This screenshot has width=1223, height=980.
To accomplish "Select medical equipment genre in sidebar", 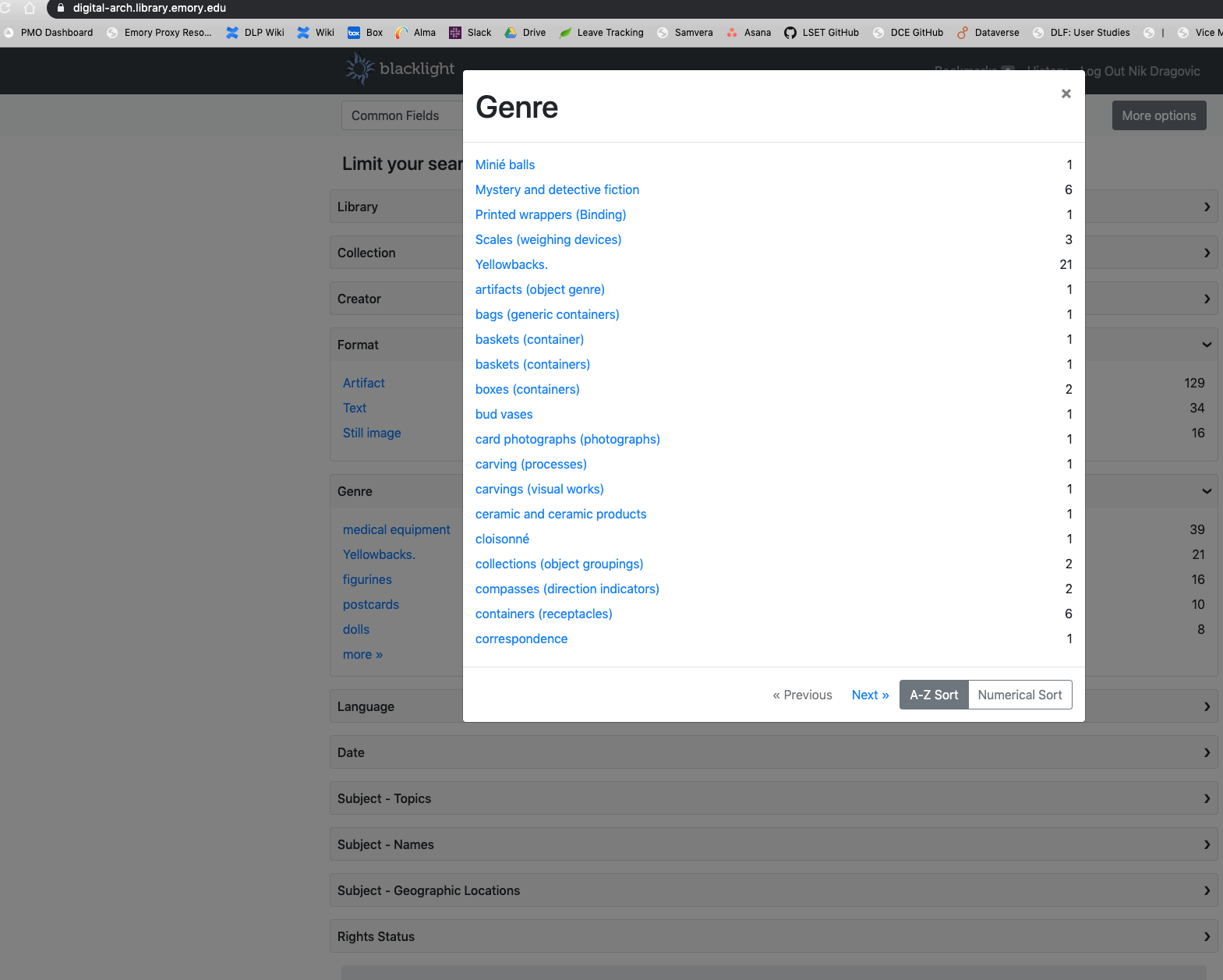I will [397, 529].
